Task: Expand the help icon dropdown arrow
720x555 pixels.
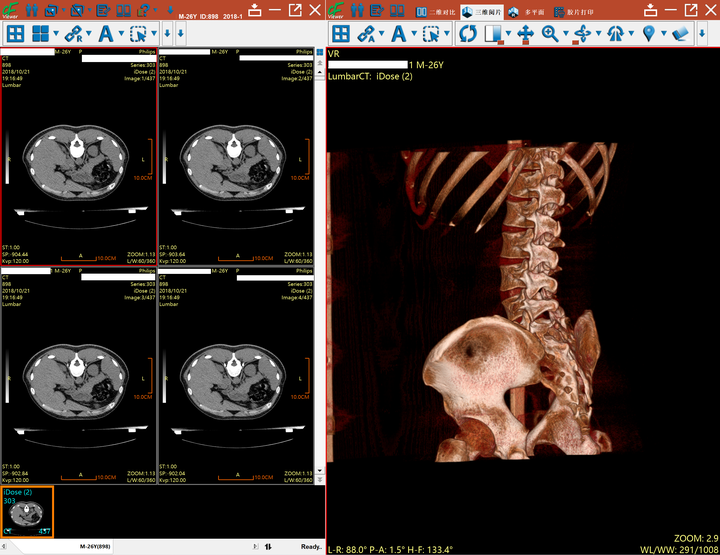Action: click(x=156, y=10)
